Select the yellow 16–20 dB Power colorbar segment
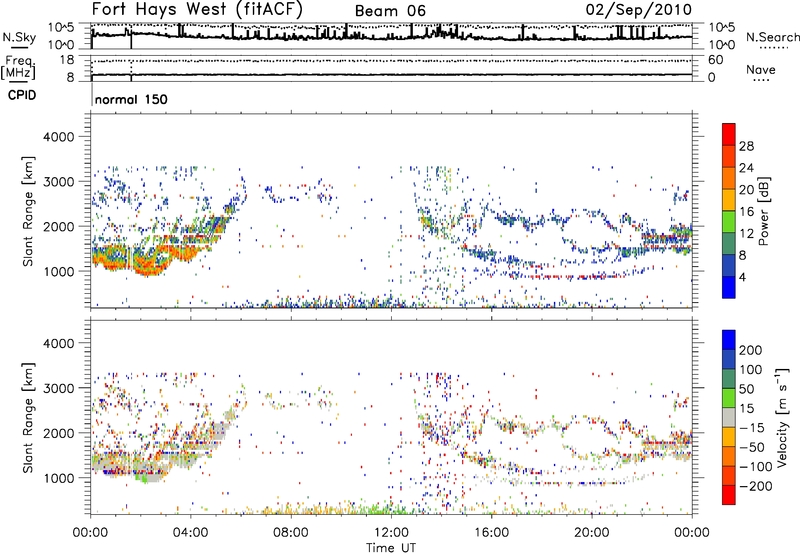 click(729, 200)
